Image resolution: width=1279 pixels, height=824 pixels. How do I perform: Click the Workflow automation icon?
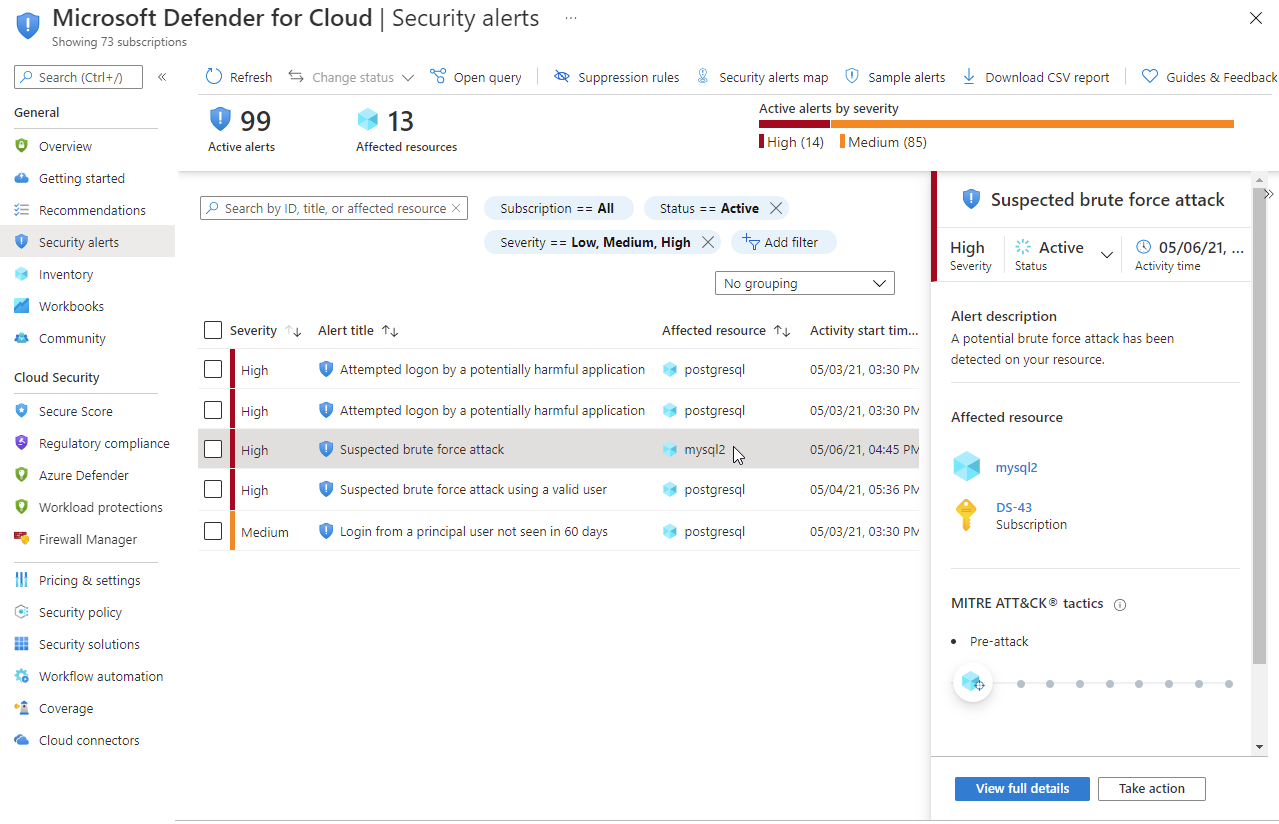[x=22, y=676]
